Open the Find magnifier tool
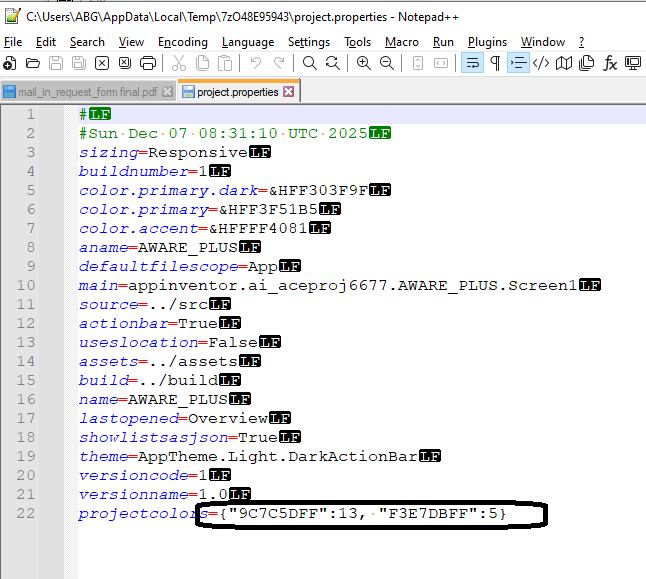 (x=310, y=63)
